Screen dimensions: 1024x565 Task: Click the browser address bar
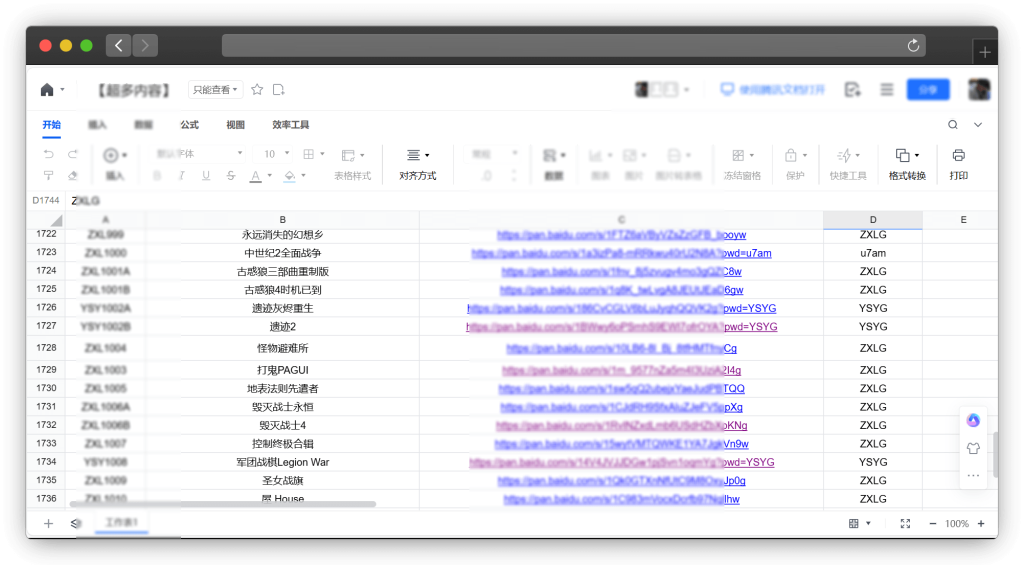click(573, 45)
